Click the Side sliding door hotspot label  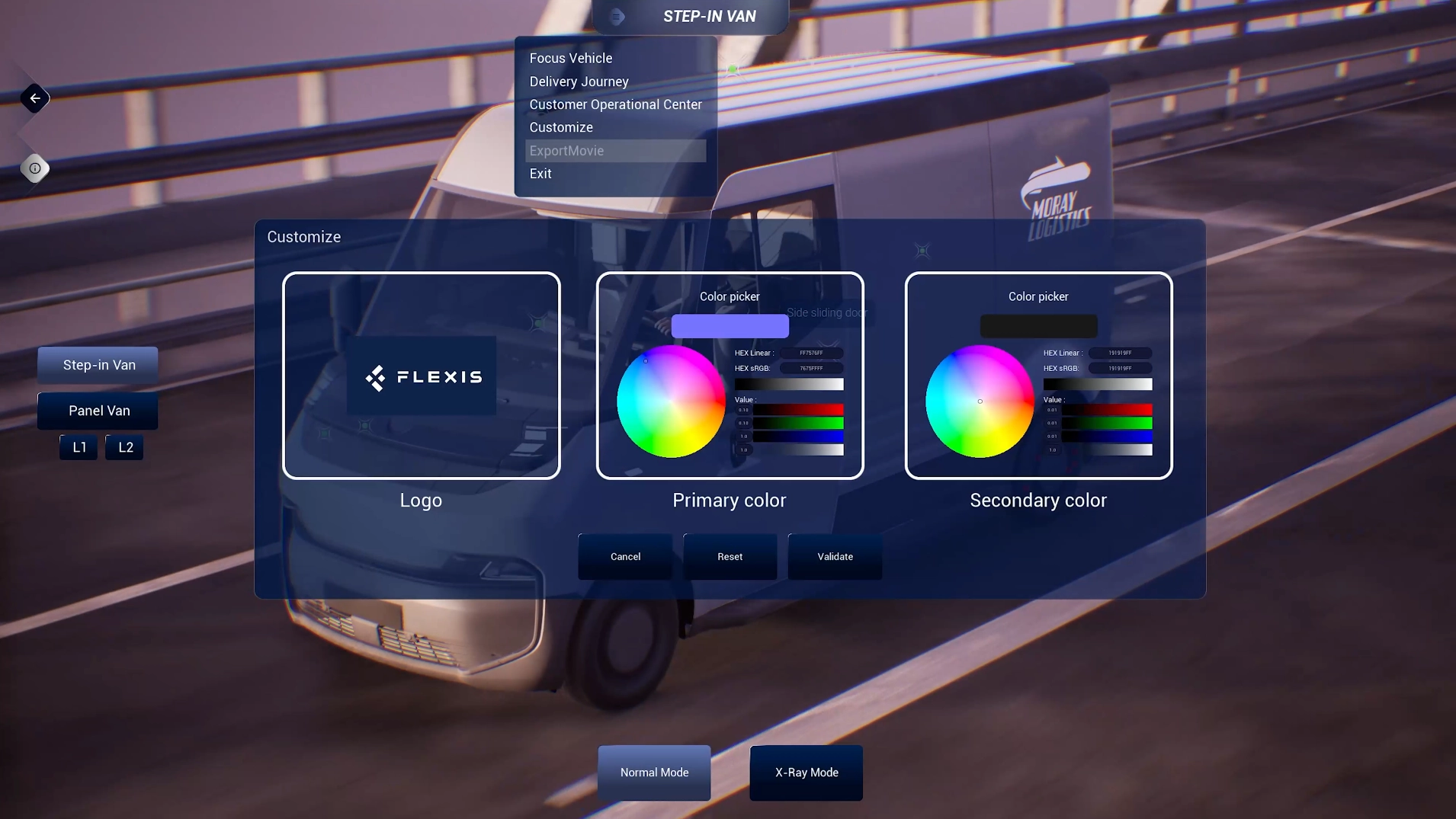pos(827,312)
